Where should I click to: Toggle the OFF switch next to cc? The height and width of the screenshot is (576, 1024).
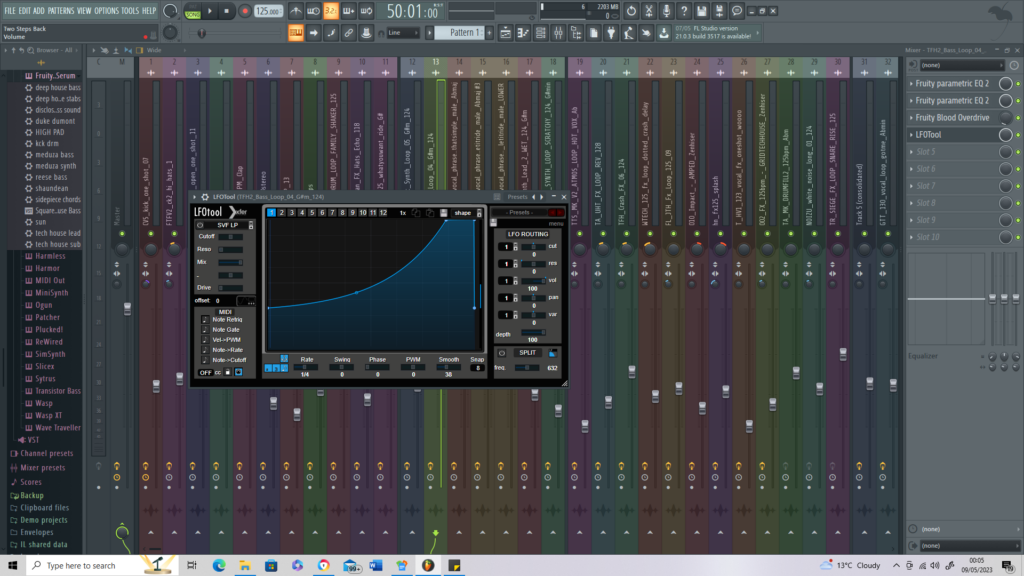205,372
